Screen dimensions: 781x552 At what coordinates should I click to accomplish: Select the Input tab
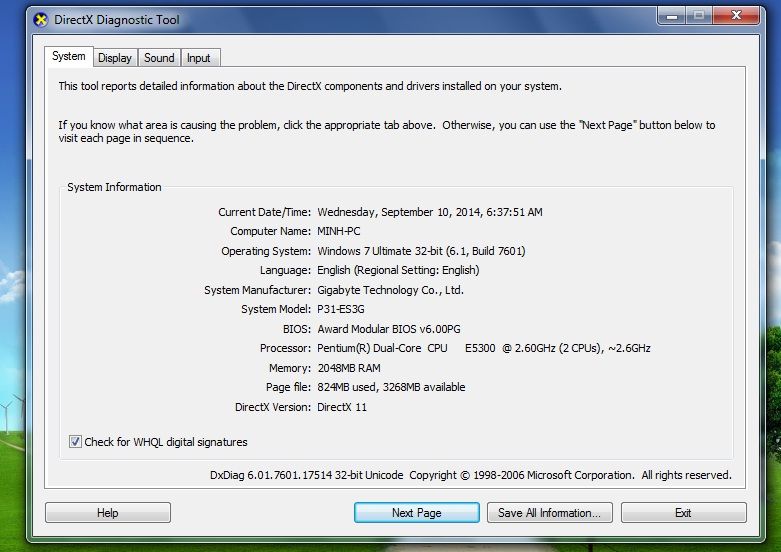[x=199, y=58]
